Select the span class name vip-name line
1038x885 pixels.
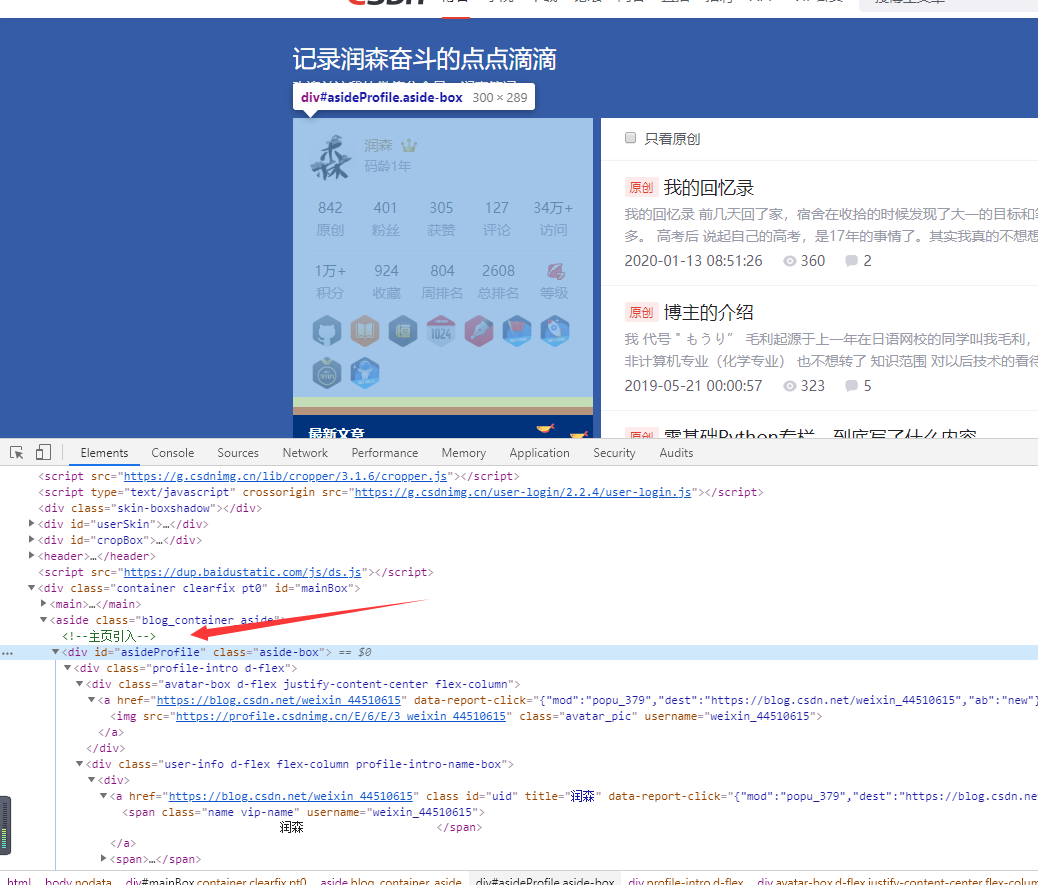pos(303,812)
